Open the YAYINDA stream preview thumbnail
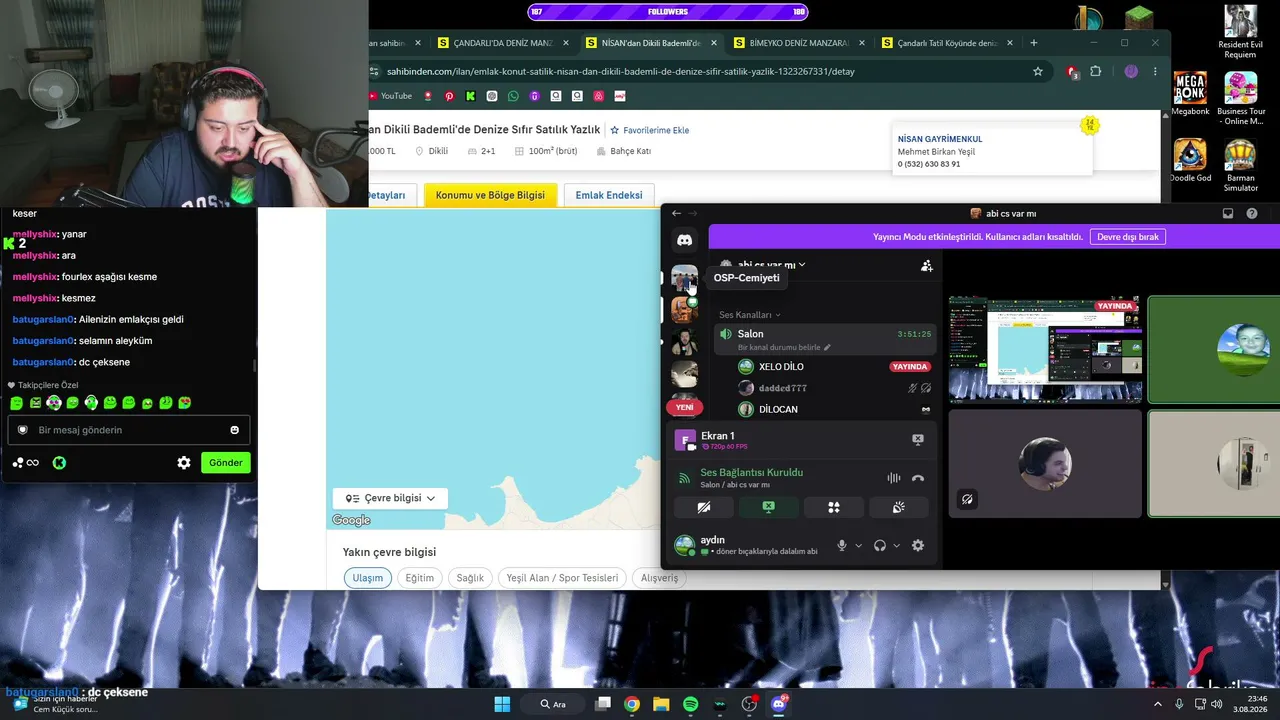Viewport: 1280px width, 720px height. [1045, 349]
